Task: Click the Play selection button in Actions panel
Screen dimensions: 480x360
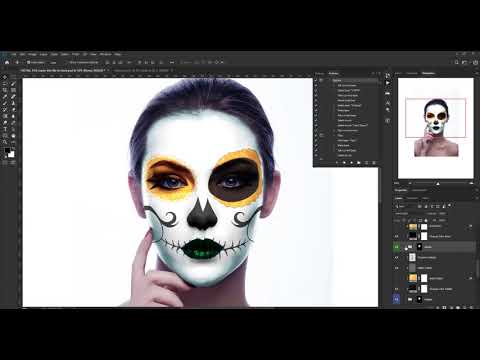Action: pyautogui.click(x=351, y=163)
